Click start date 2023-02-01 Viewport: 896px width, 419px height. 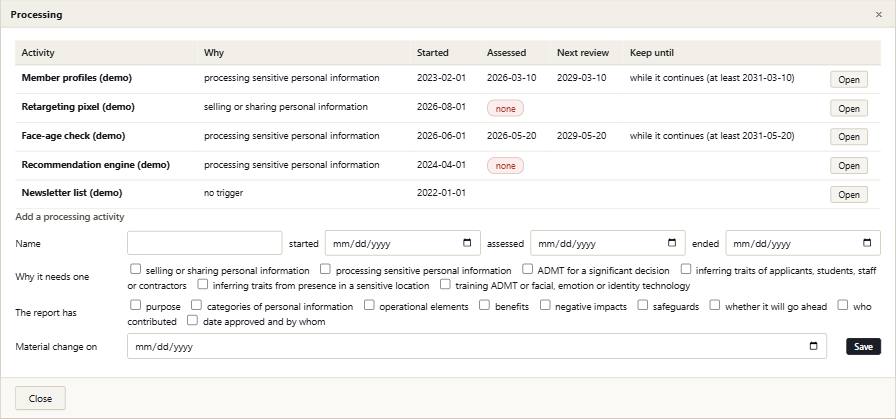441,78
